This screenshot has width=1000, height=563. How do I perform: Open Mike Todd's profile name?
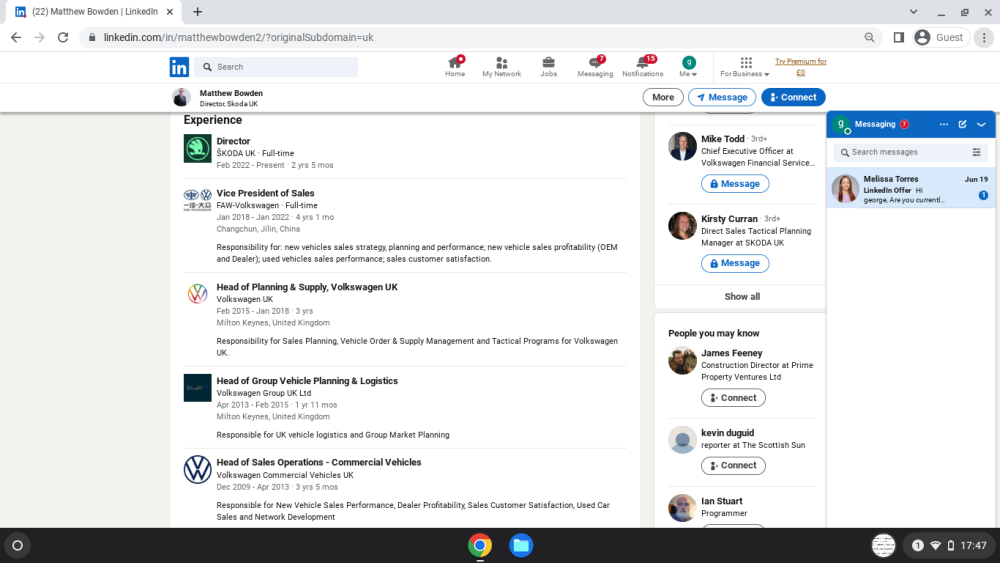click(723, 138)
